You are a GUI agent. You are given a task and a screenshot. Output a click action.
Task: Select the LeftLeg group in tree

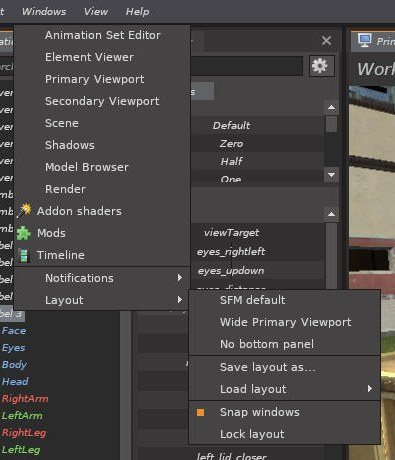tap(21, 450)
